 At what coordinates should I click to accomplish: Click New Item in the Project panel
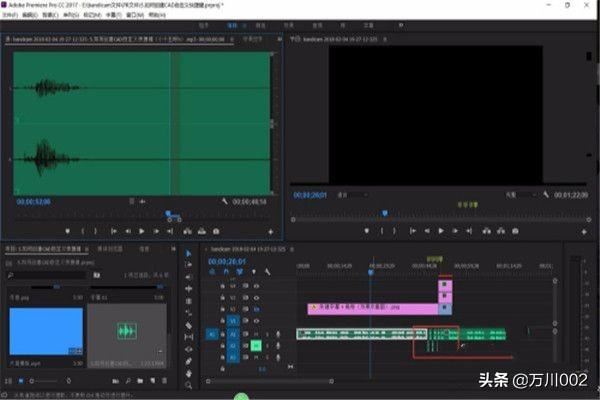152,381
